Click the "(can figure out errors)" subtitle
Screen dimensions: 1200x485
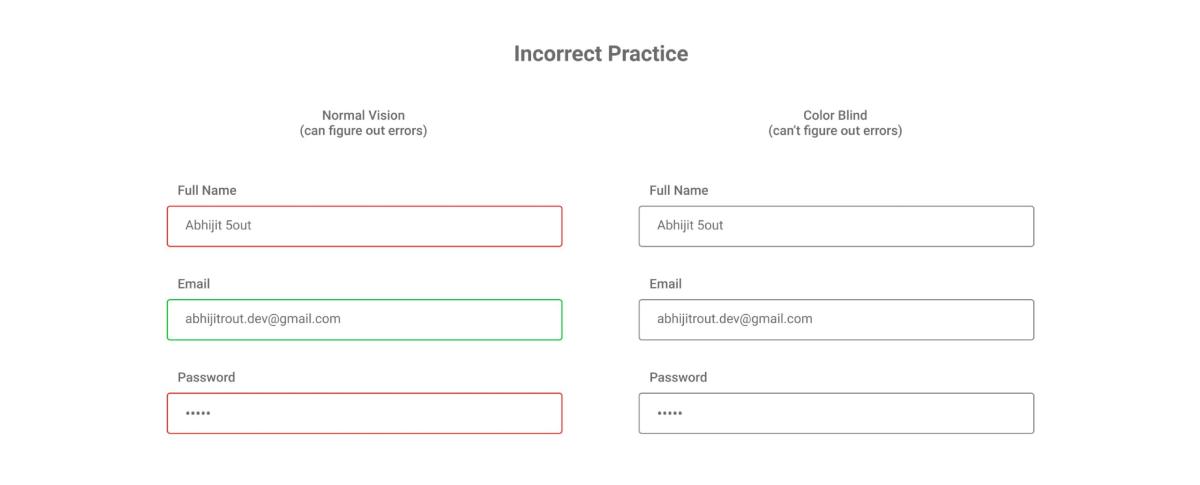point(363,131)
